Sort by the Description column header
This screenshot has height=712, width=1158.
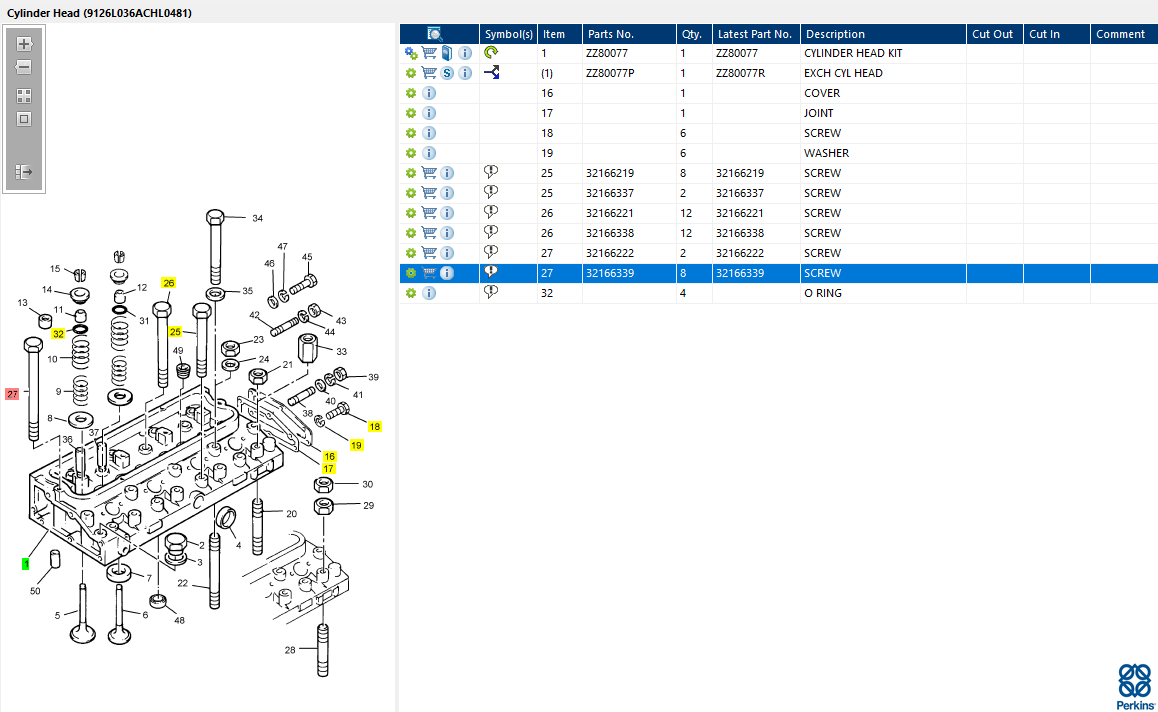[x=883, y=34]
